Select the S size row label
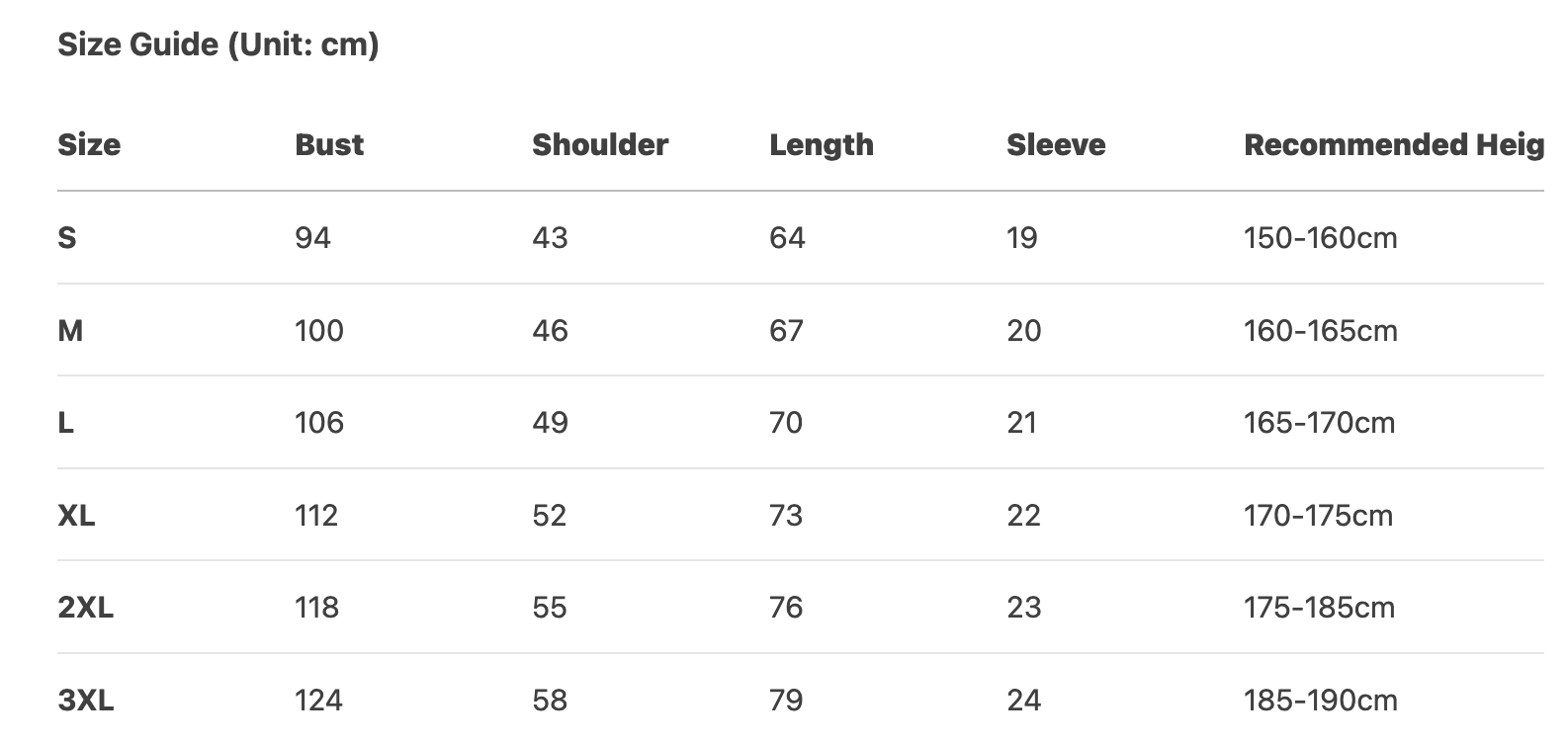 (x=67, y=238)
